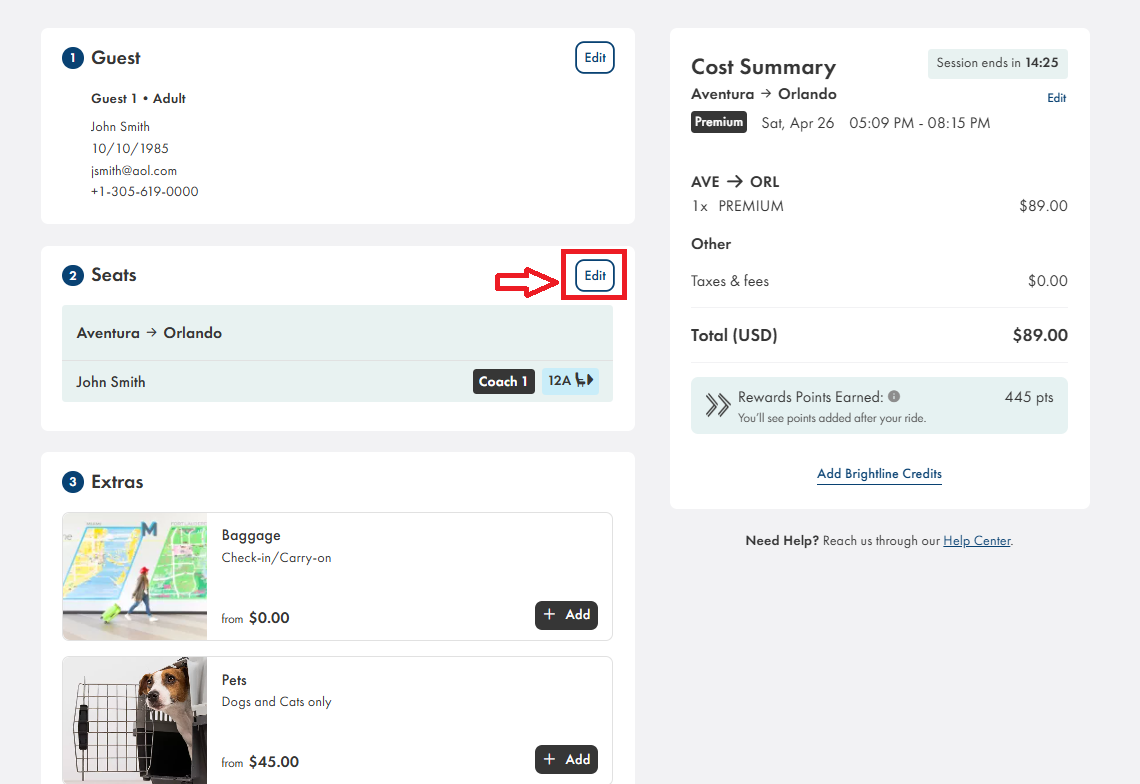
Task: Select John Smith's seat row
Action: click(260, 382)
